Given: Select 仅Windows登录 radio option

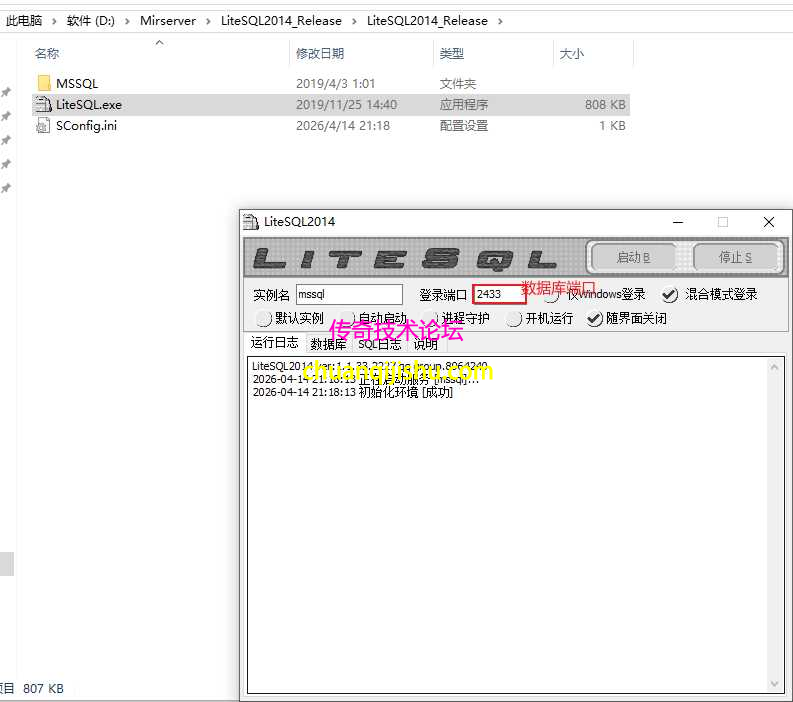Looking at the screenshot, I should [552, 295].
